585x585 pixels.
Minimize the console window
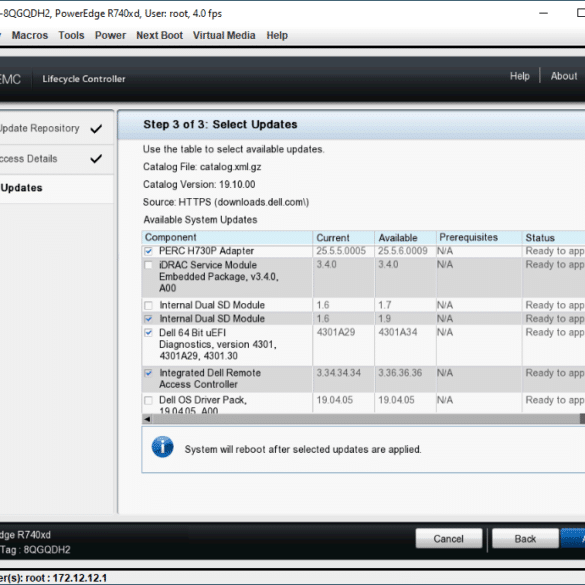click(544, 13)
